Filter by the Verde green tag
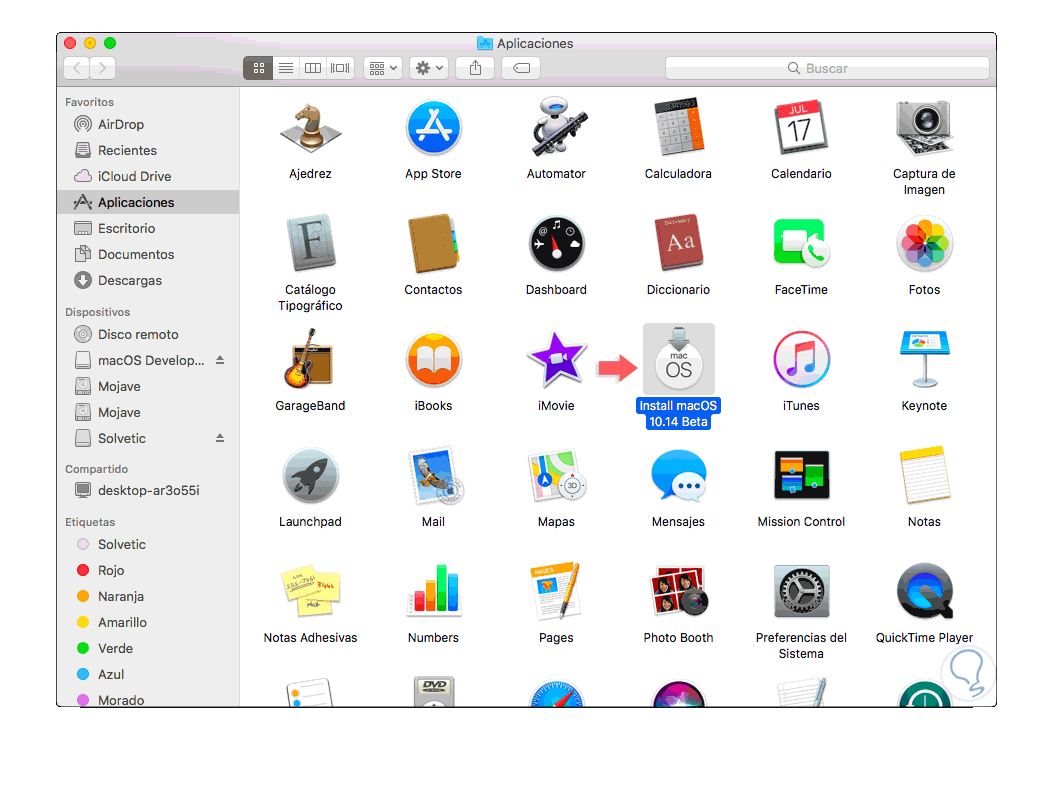The height and width of the screenshot is (787, 1053). coord(148,649)
